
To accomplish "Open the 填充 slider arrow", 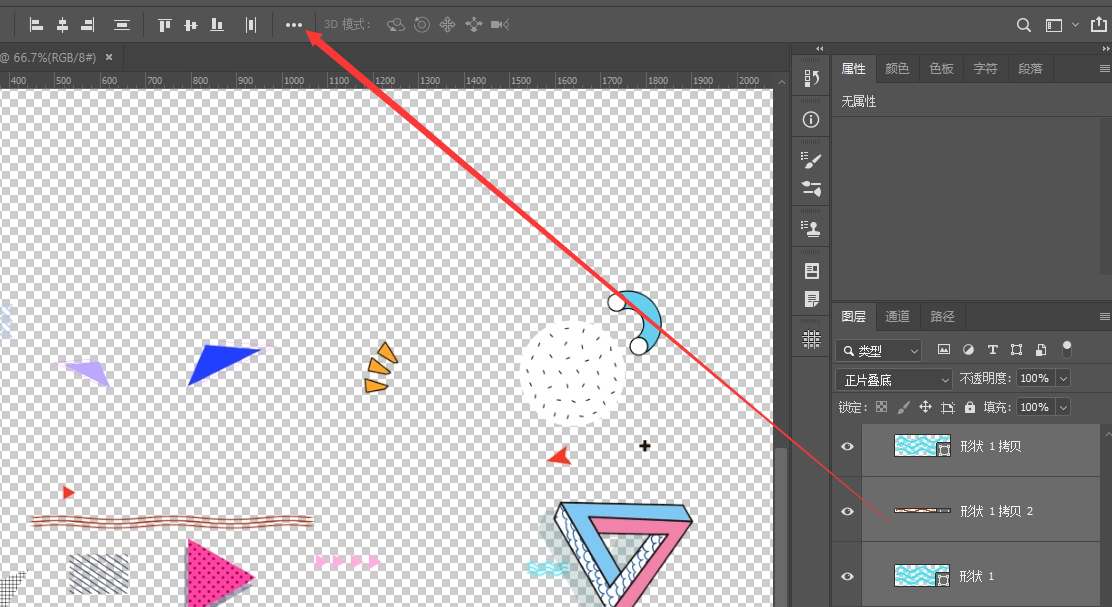I will (x=1063, y=408).
